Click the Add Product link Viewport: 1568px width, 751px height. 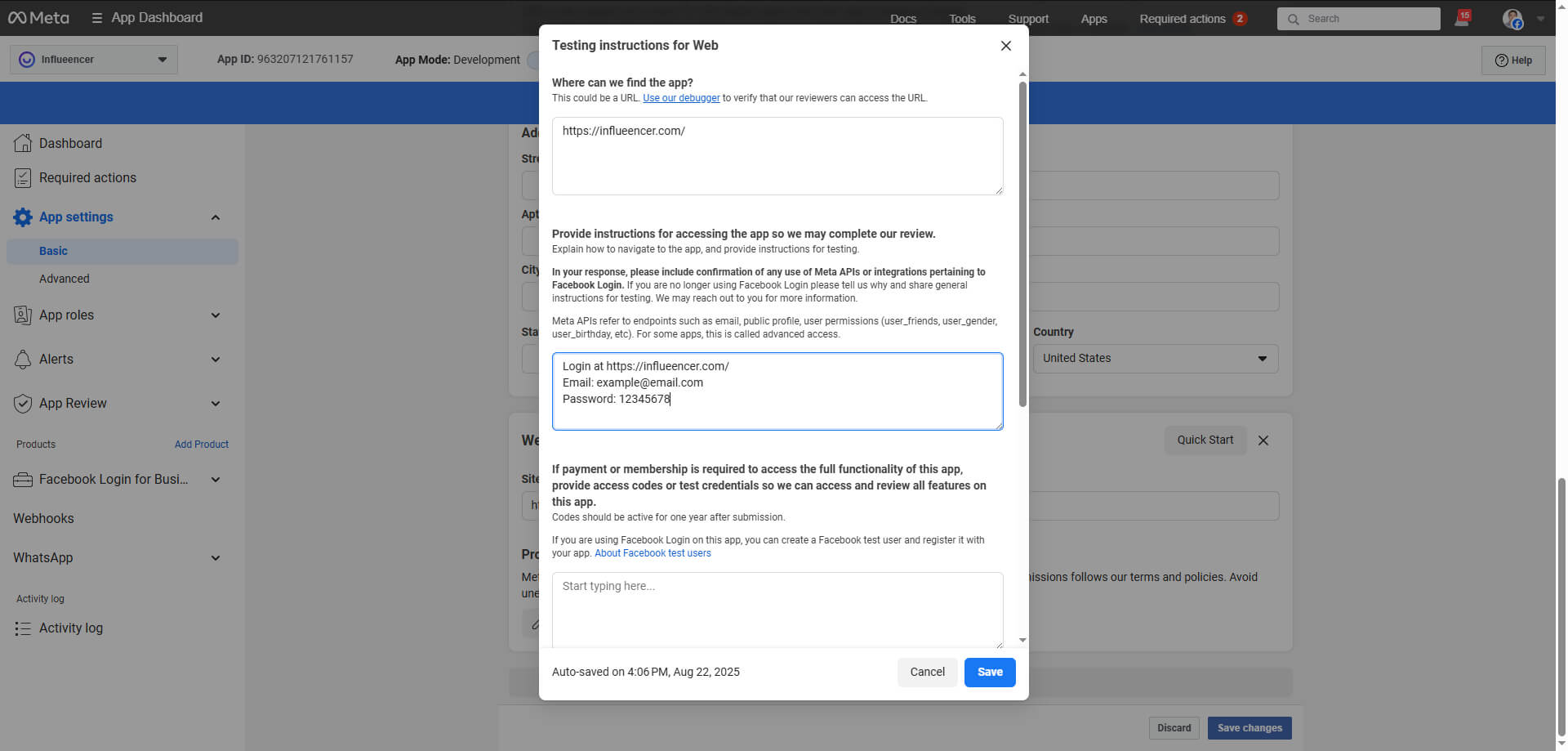coord(201,445)
